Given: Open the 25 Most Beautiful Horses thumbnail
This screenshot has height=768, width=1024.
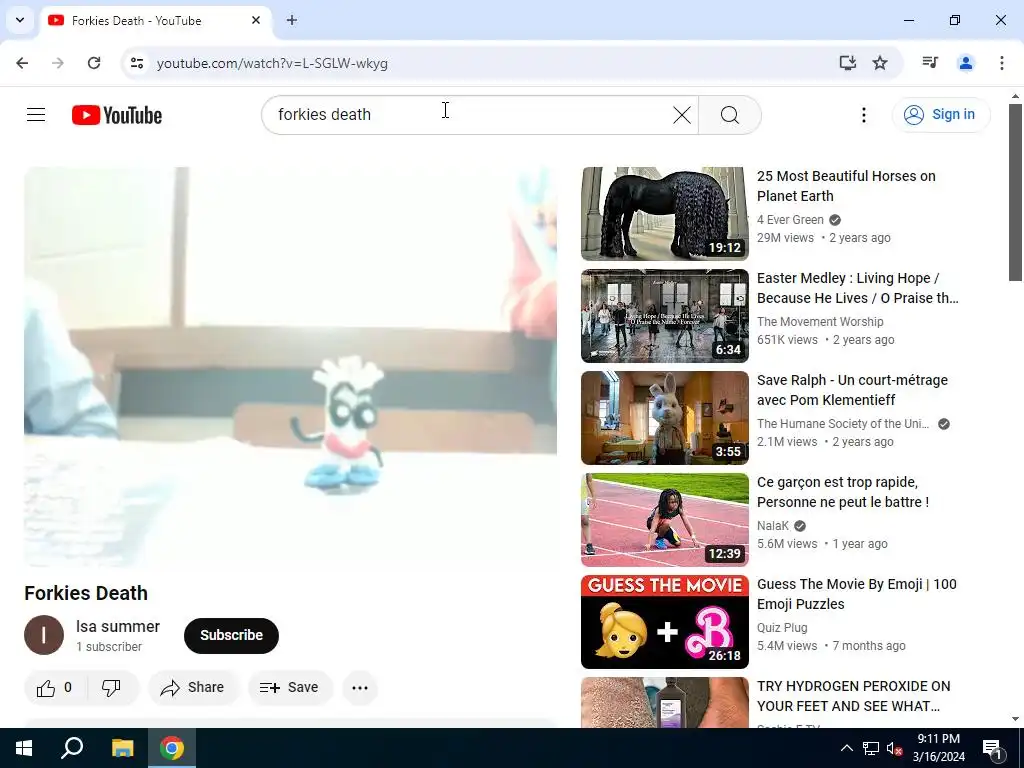Looking at the screenshot, I should click(x=665, y=214).
